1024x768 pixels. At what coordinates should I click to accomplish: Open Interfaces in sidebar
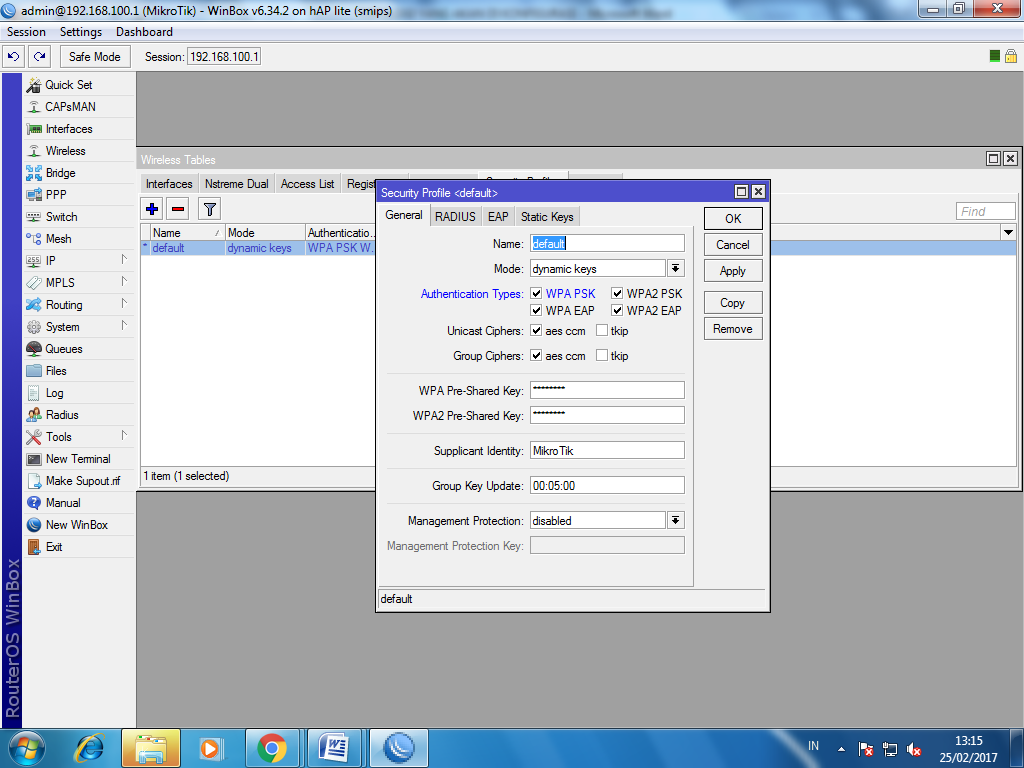pos(69,129)
